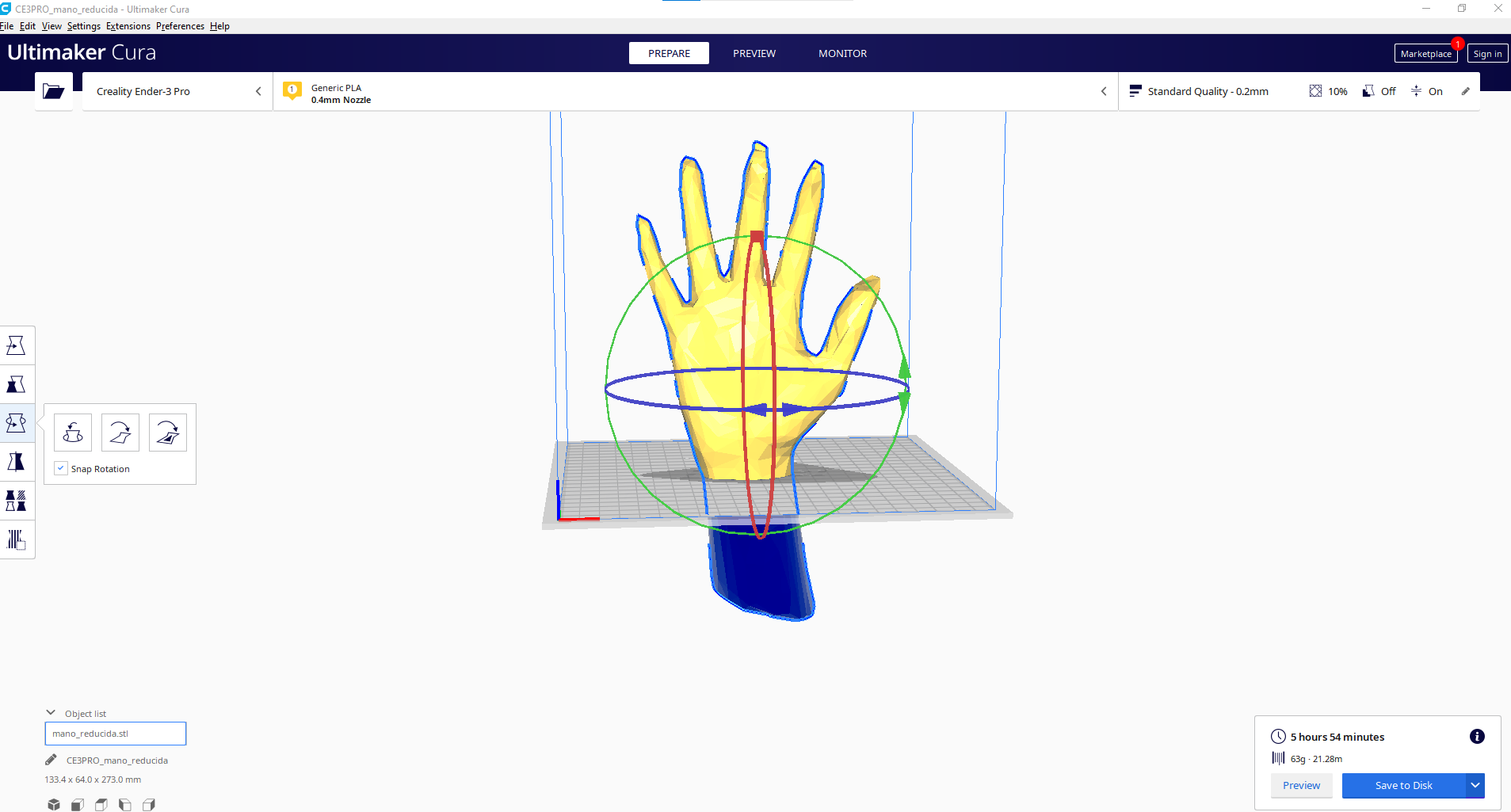Screen dimensions: 1511x812
Task: Select mano_reducida.stl in object list
Action: point(116,734)
